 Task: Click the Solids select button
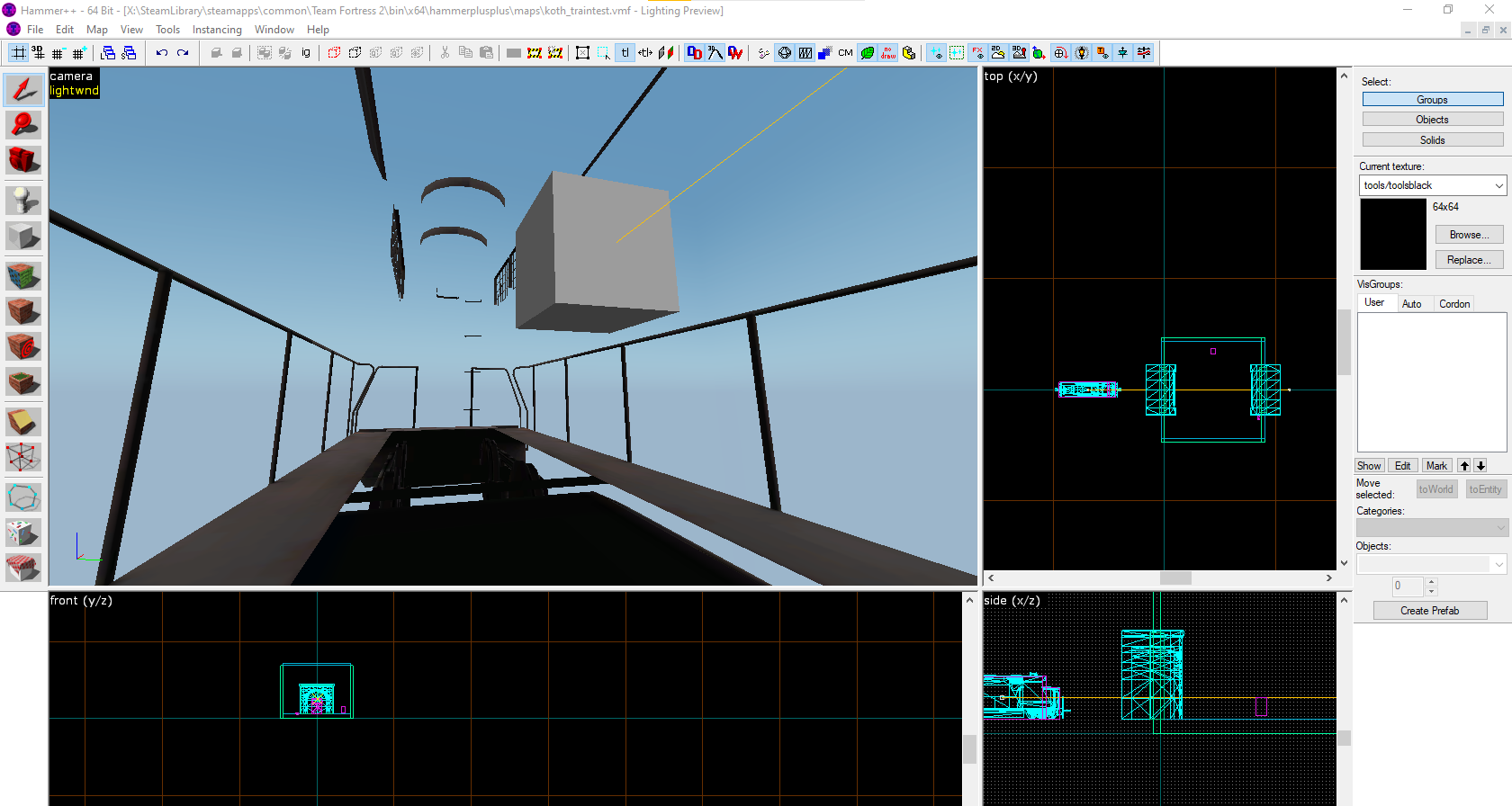tap(1433, 140)
